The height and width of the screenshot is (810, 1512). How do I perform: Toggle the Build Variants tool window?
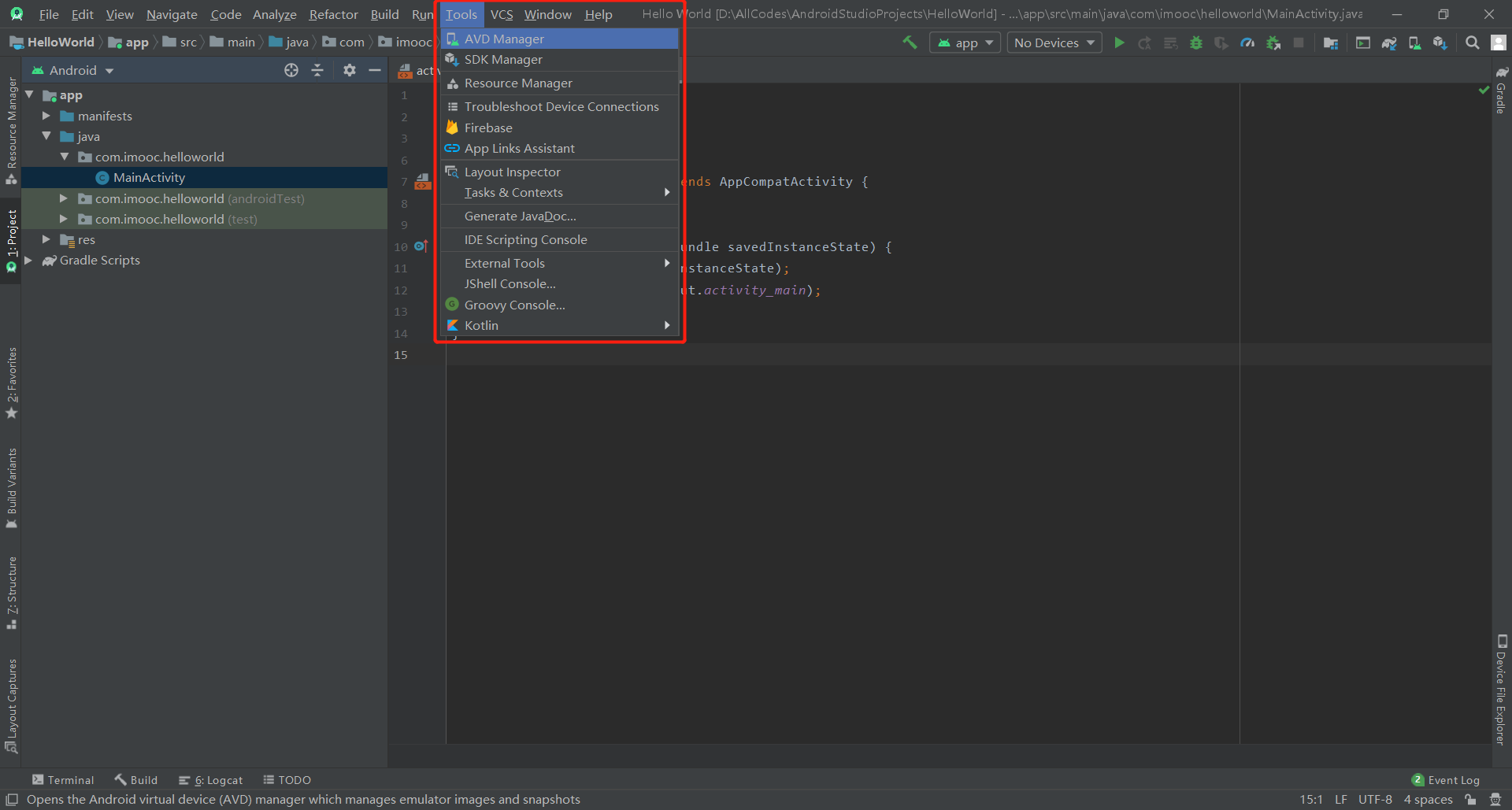[11, 489]
